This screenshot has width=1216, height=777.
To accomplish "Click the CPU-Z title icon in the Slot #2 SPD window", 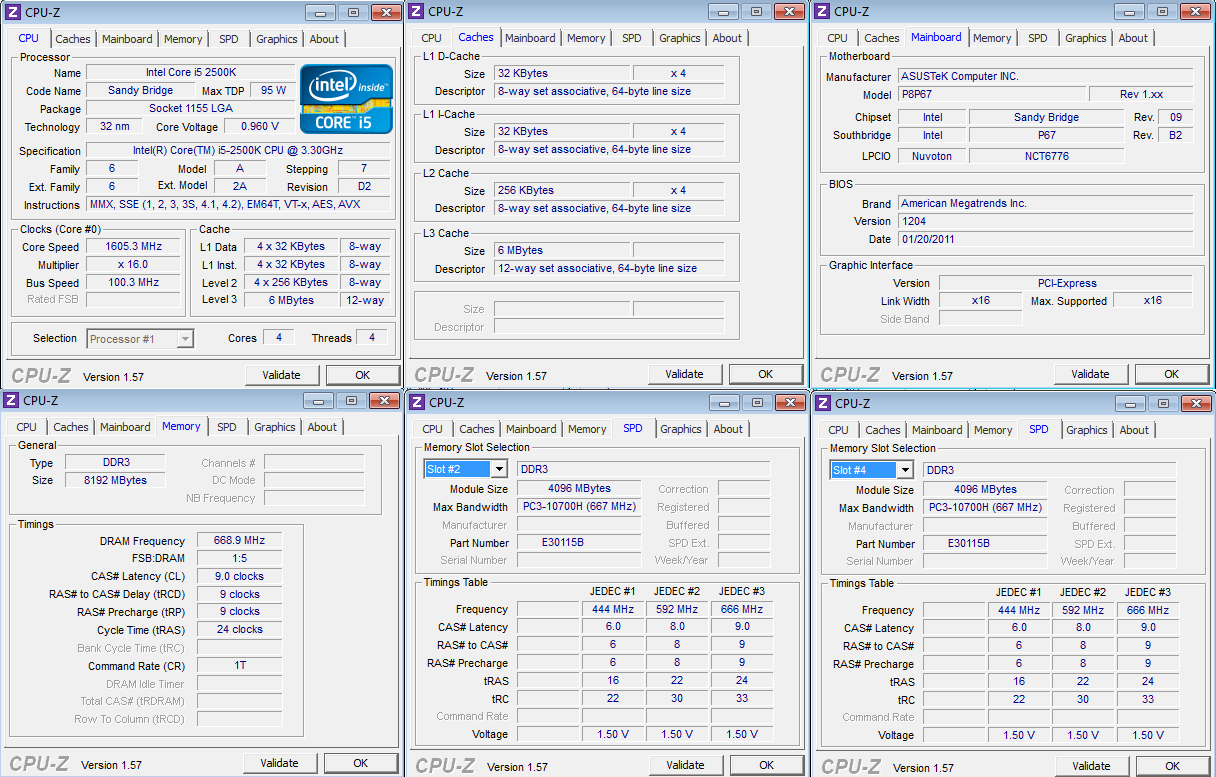I will point(418,402).
